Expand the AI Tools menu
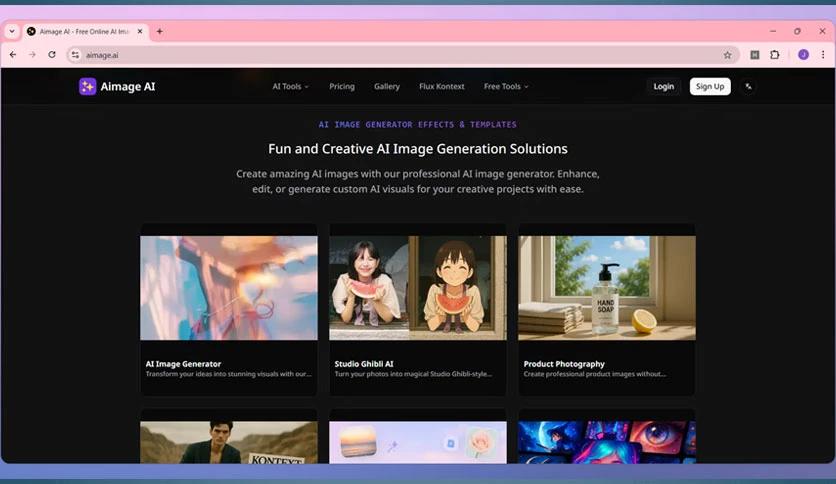 click(291, 86)
